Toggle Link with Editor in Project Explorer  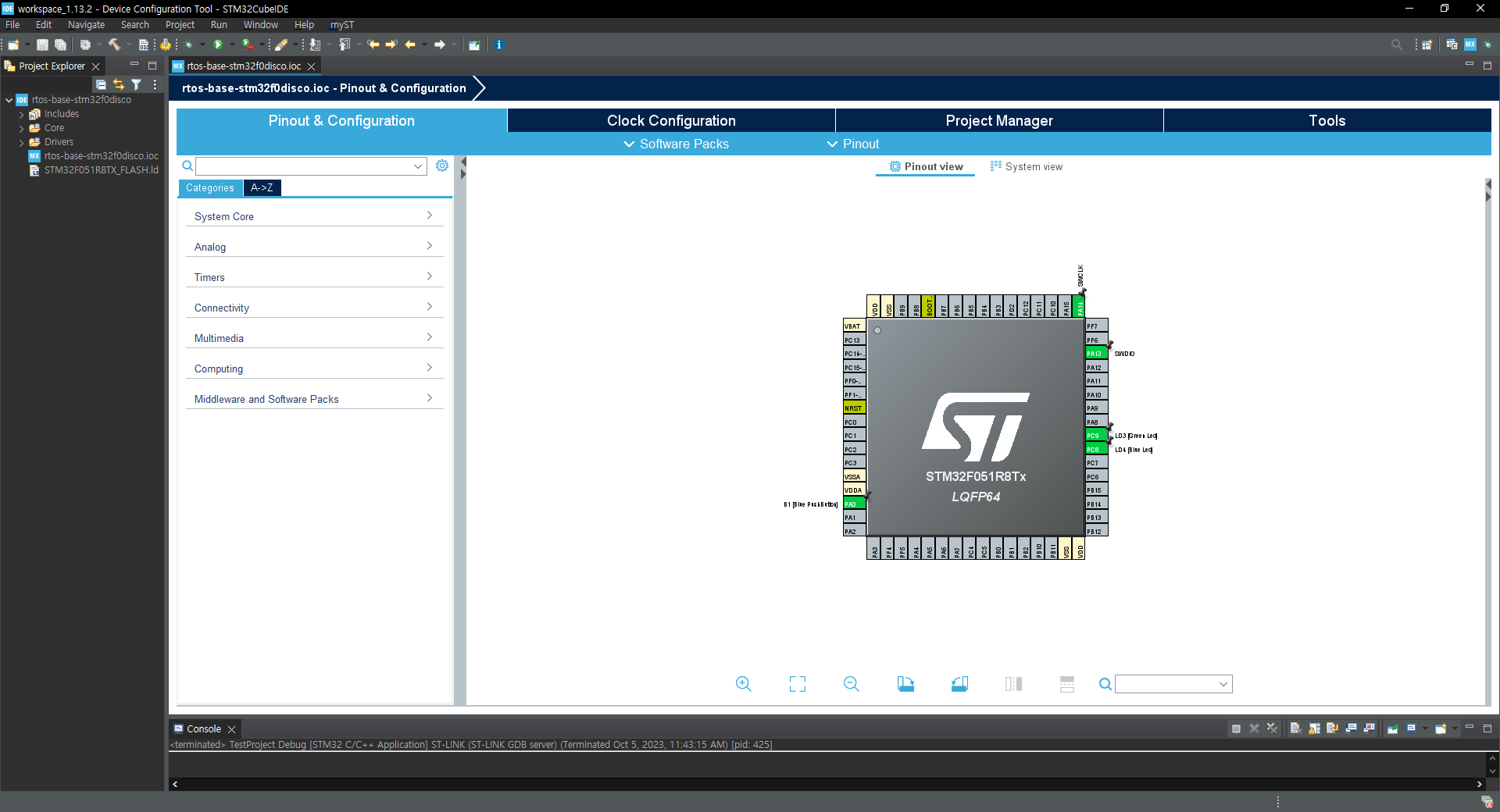coord(118,84)
